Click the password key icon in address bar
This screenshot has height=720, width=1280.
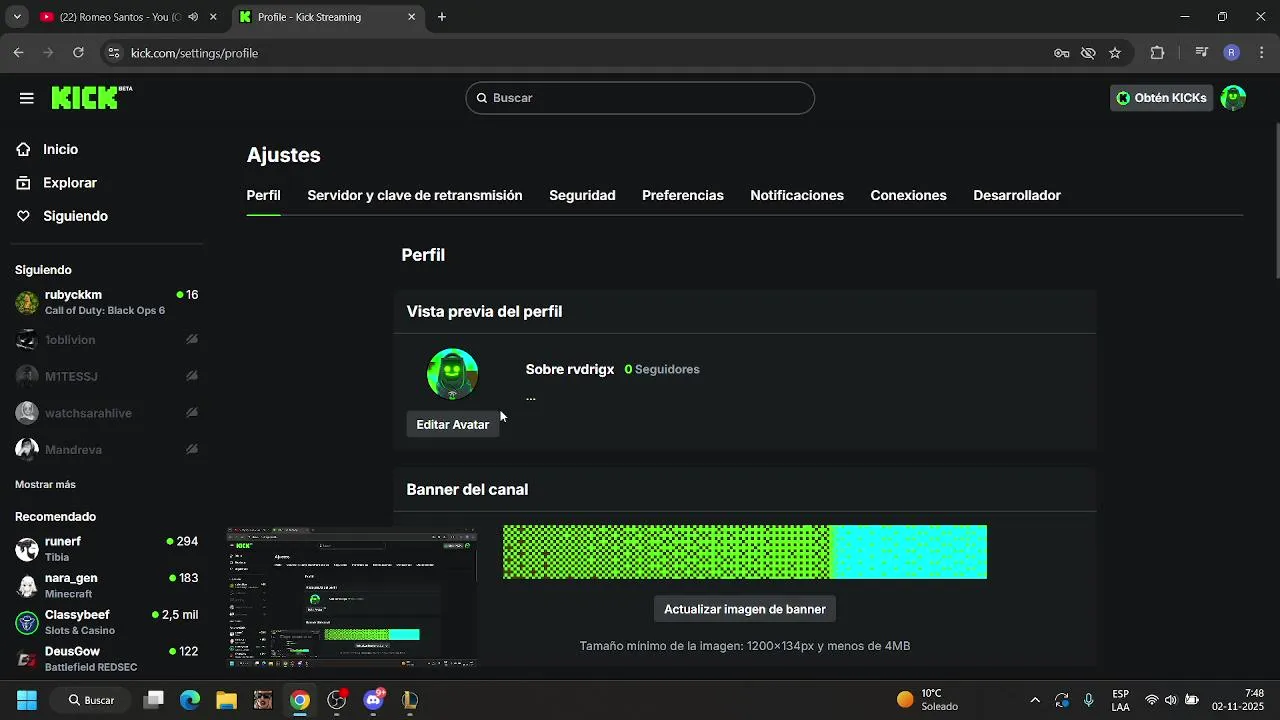(1062, 53)
